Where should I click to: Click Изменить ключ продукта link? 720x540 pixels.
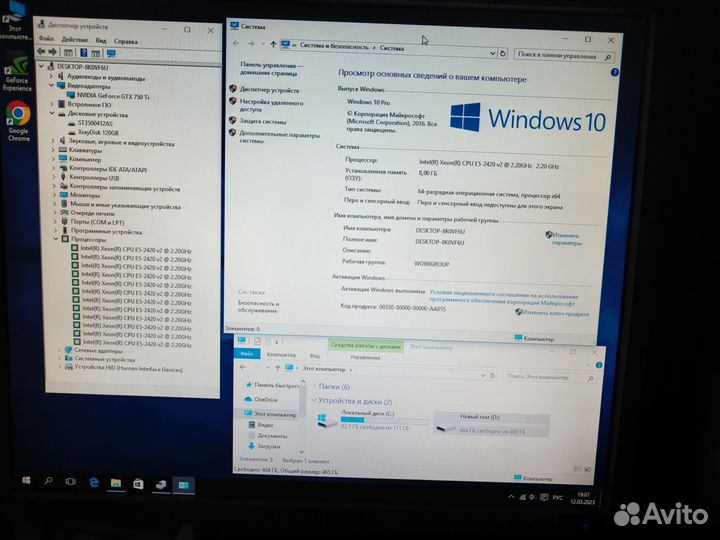[556, 313]
